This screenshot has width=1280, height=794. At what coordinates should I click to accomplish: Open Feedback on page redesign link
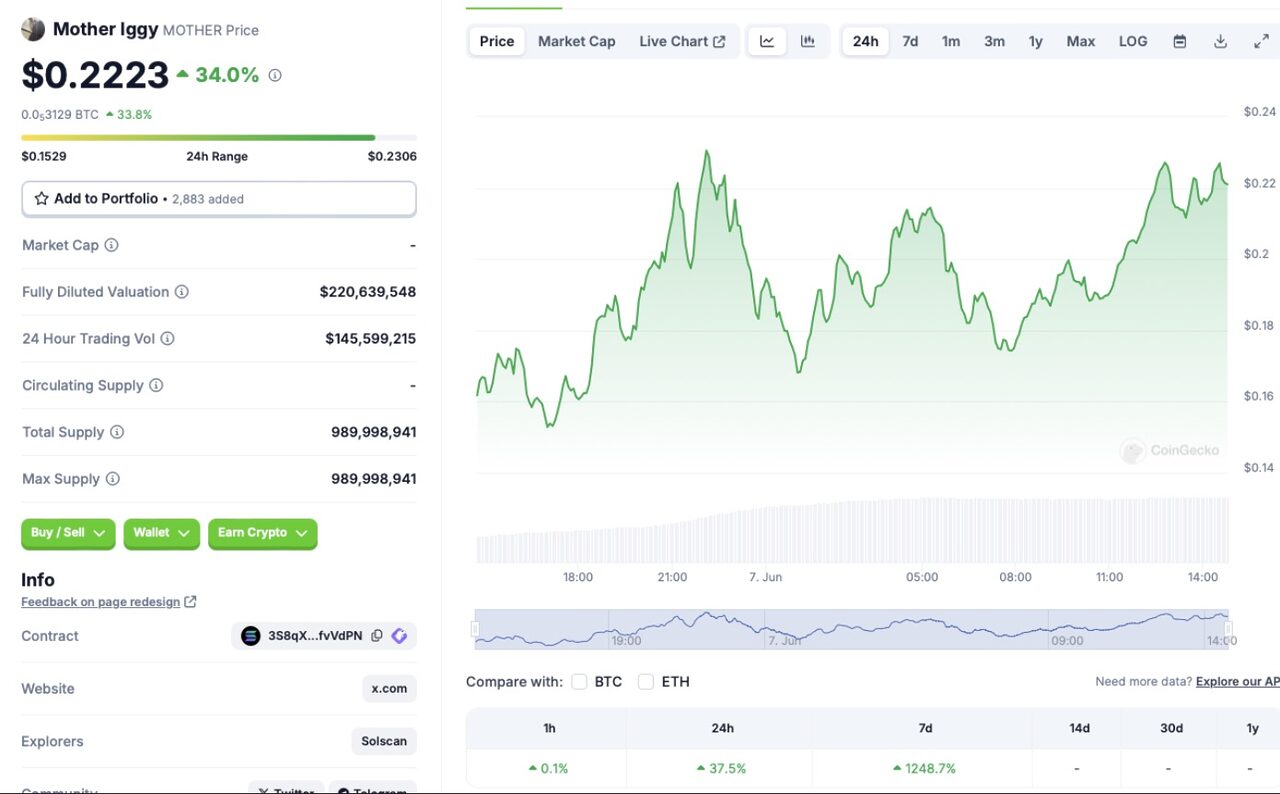(101, 602)
